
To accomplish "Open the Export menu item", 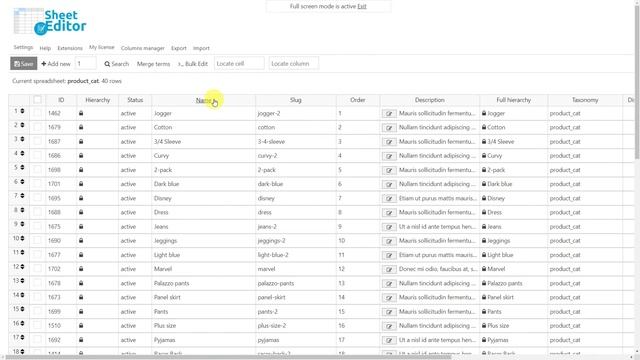I will pos(179,48).
